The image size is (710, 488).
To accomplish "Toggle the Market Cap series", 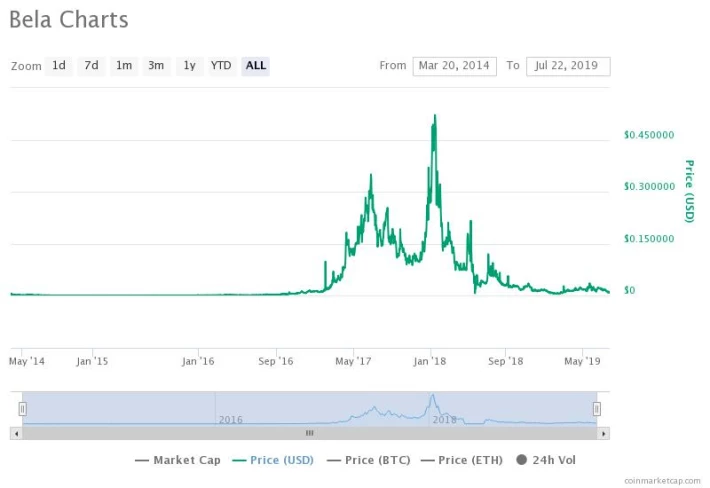I will (178, 460).
